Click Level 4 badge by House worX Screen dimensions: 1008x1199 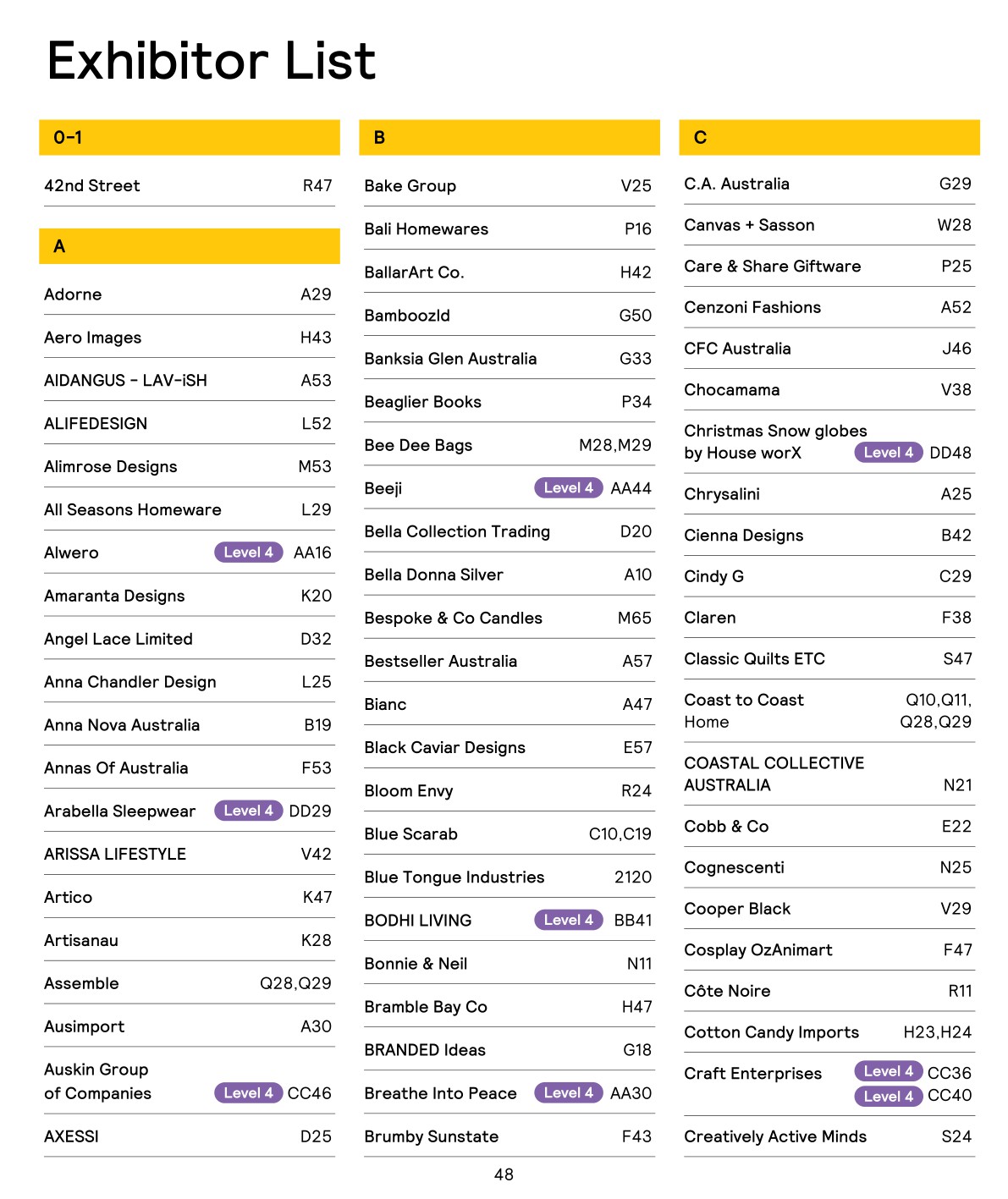tap(888, 453)
